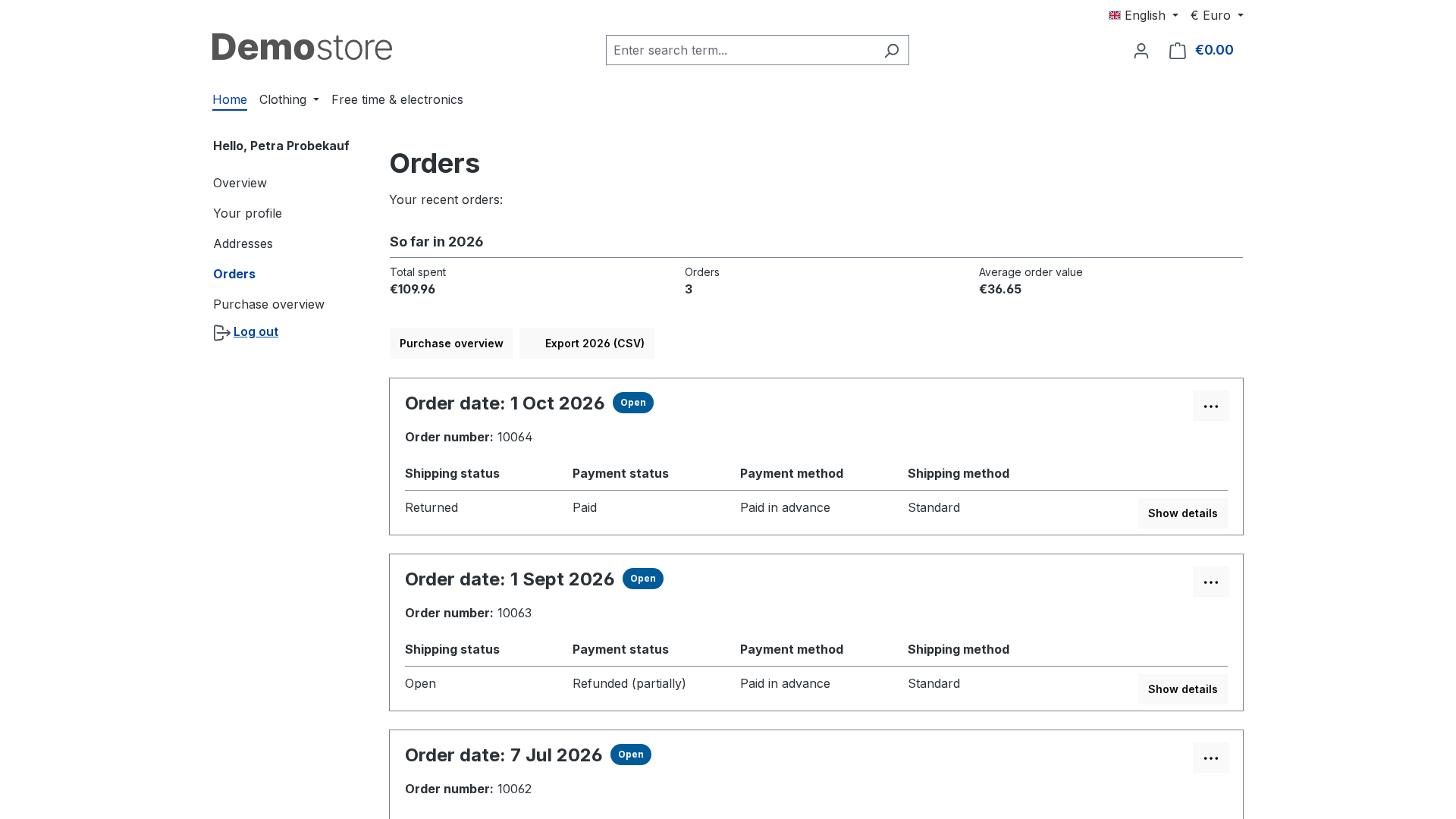Screen dimensions: 1456x819
Task: Open three-dot menu for order 10064
Action: tap(1210, 406)
